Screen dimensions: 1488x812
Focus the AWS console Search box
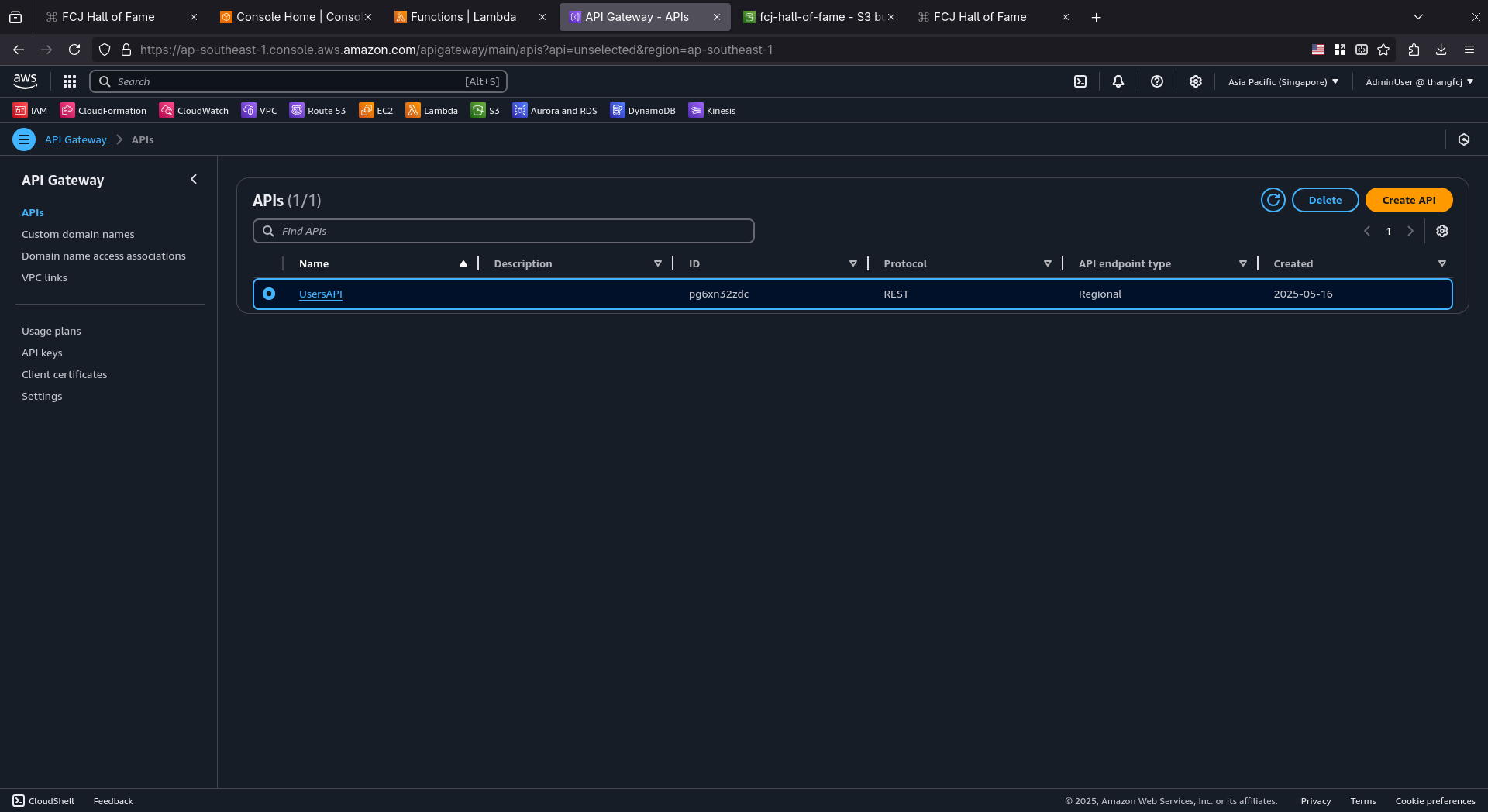point(298,81)
